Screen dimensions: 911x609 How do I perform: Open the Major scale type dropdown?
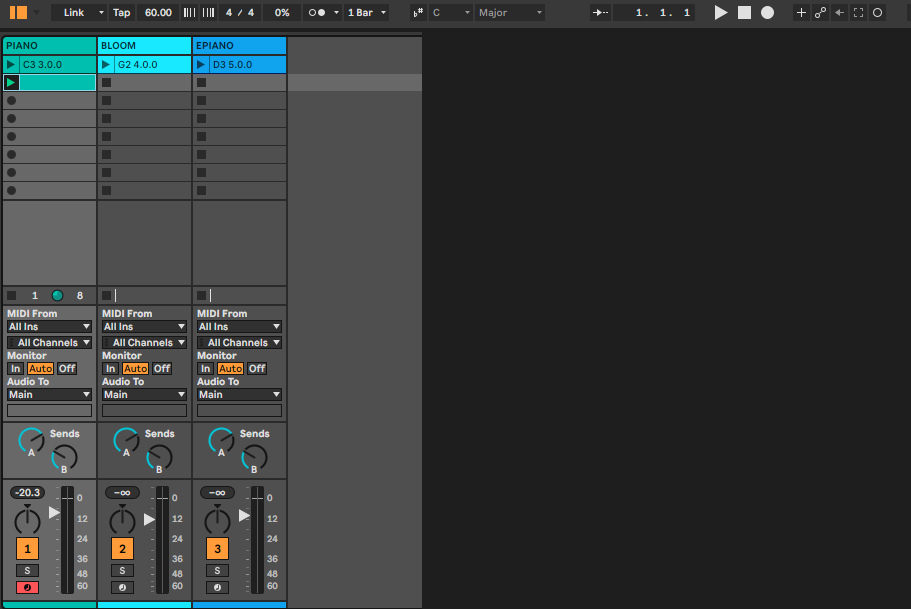(510, 12)
